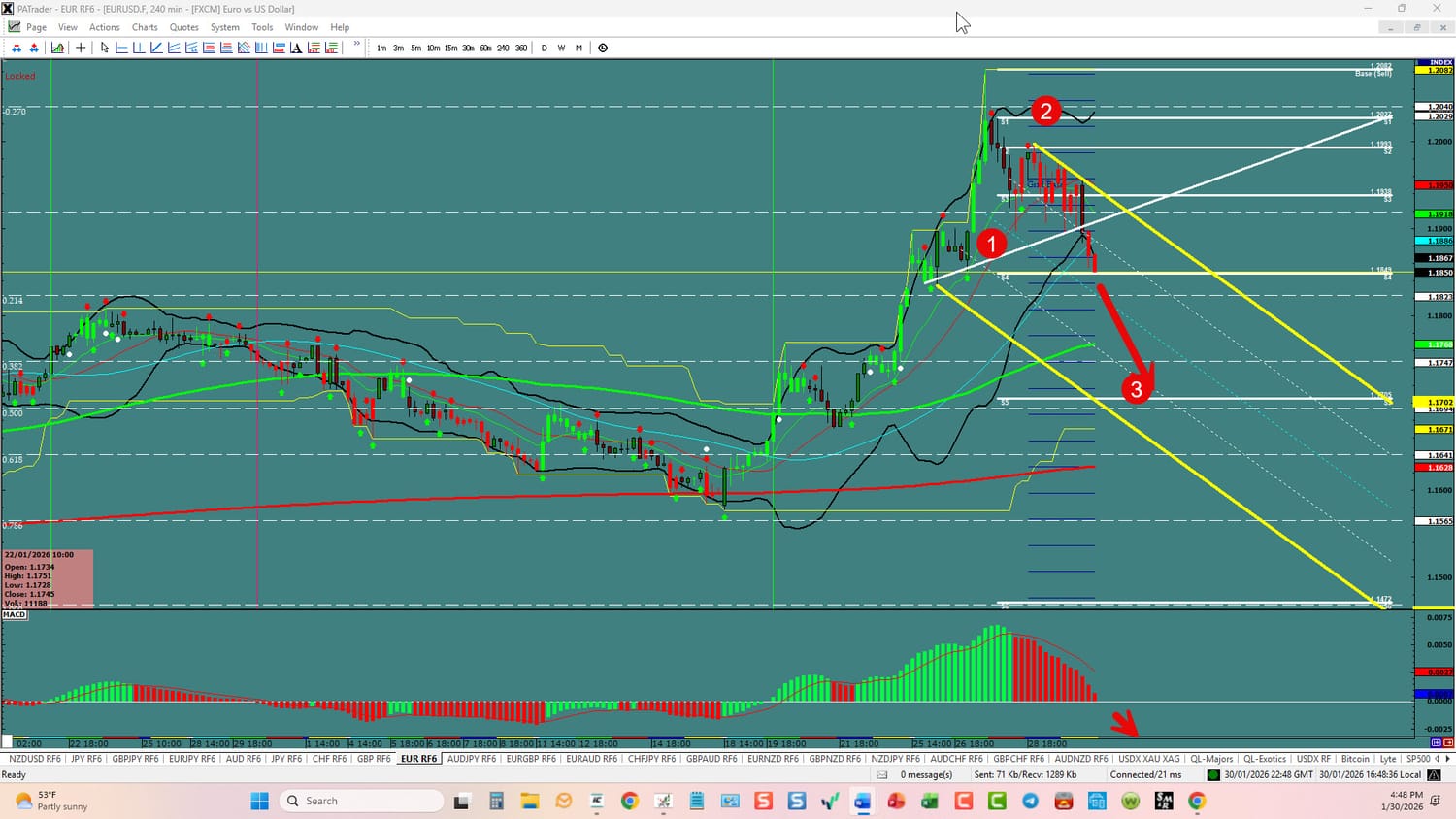Open the GBPAUD RF6 tab

711,759
